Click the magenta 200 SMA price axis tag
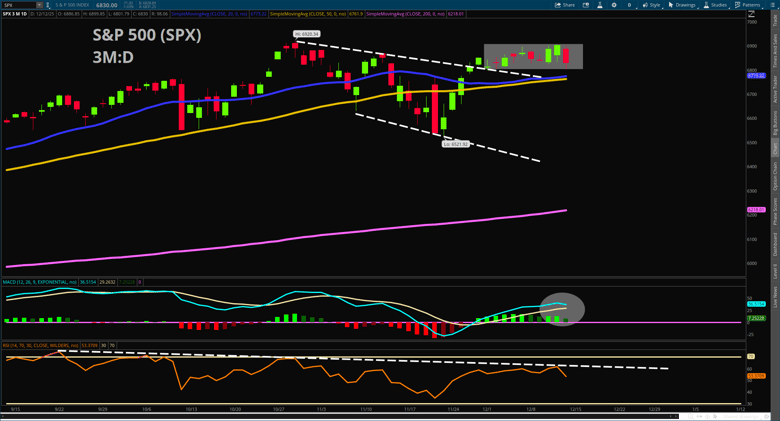This screenshot has height=421, width=780. (756, 210)
